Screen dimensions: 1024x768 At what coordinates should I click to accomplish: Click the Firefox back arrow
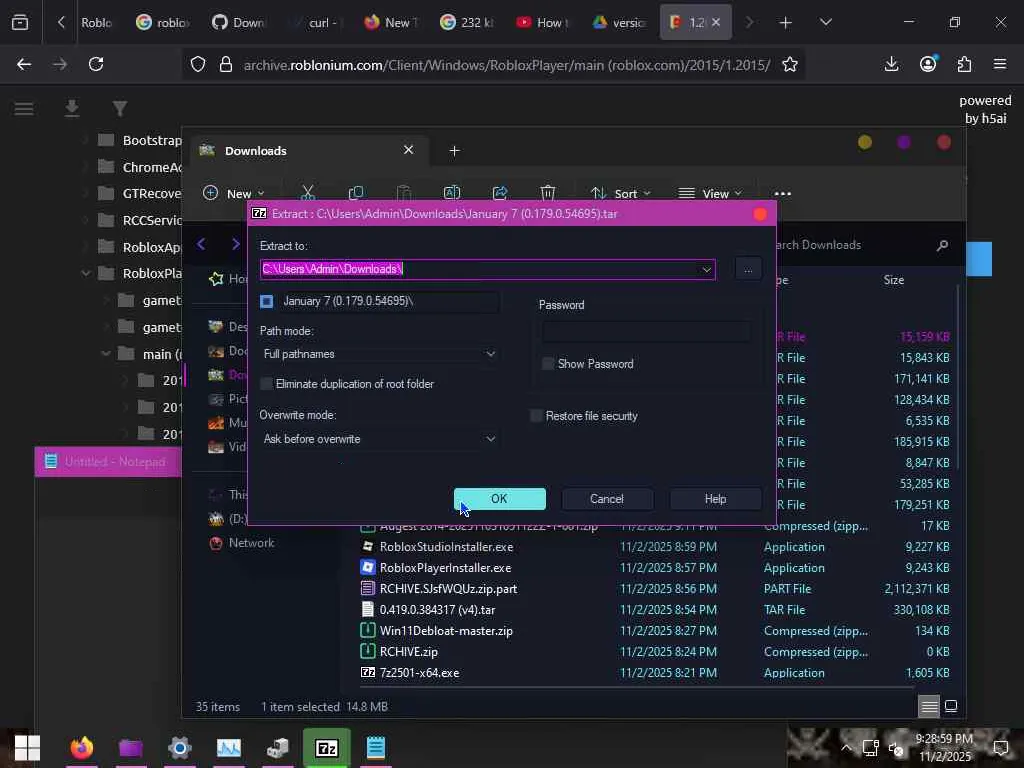(24, 64)
